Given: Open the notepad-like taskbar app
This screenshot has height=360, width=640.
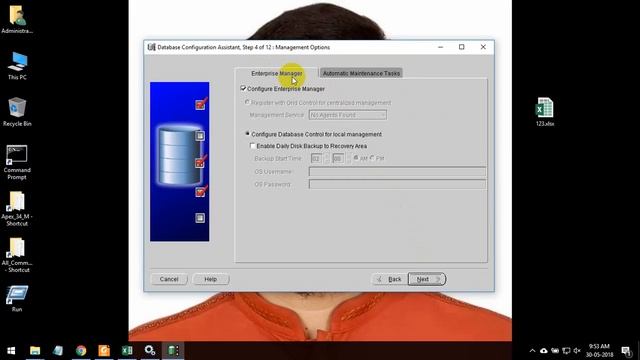Looking at the screenshot, I should pos(58,351).
